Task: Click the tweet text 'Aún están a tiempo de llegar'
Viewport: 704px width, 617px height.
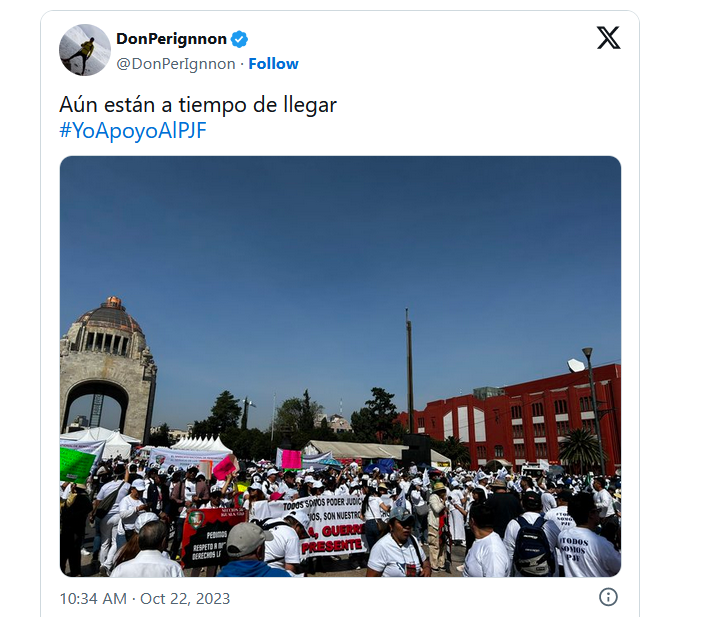Action: [x=198, y=105]
